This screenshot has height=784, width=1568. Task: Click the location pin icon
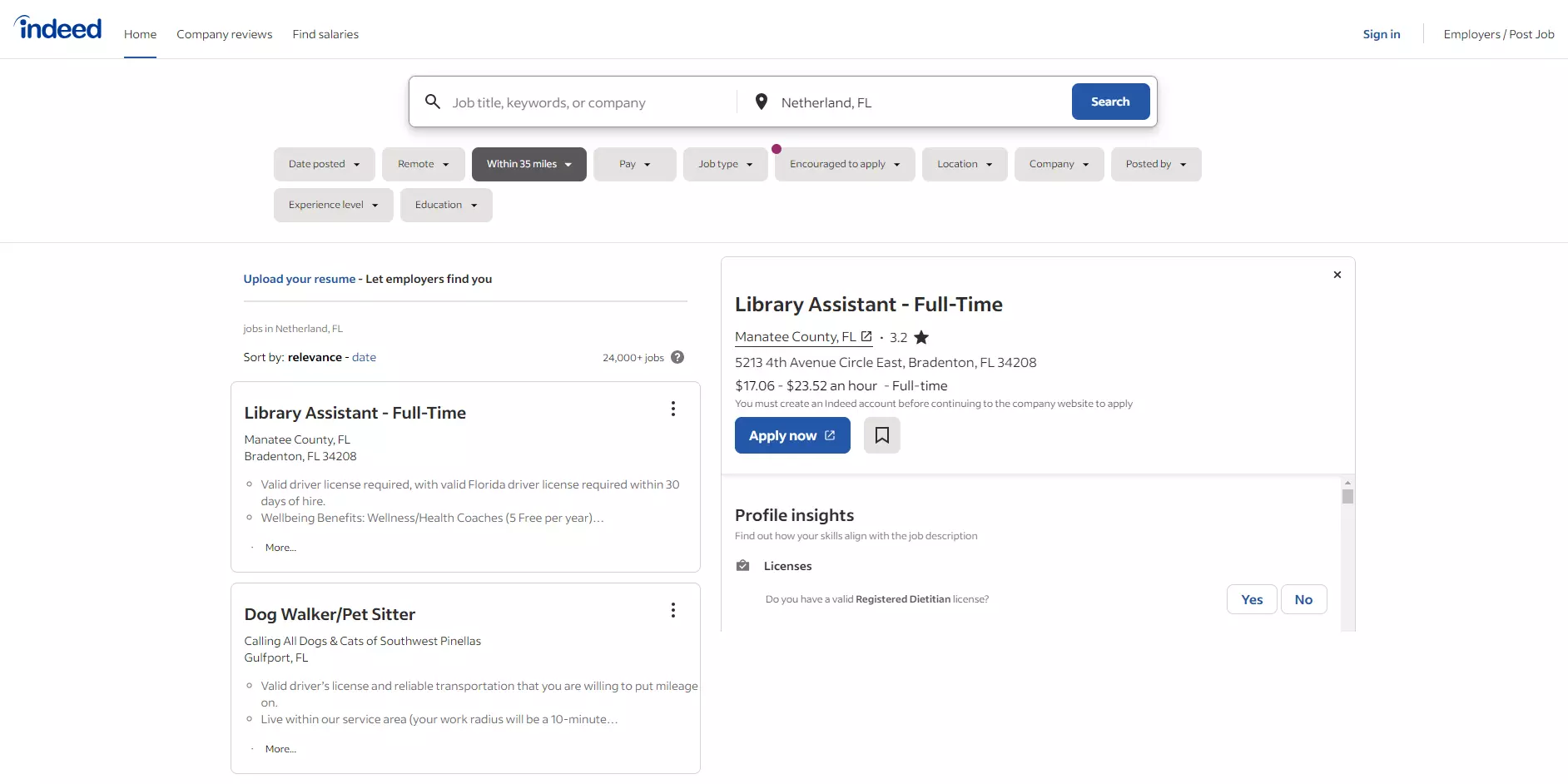(761, 102)
